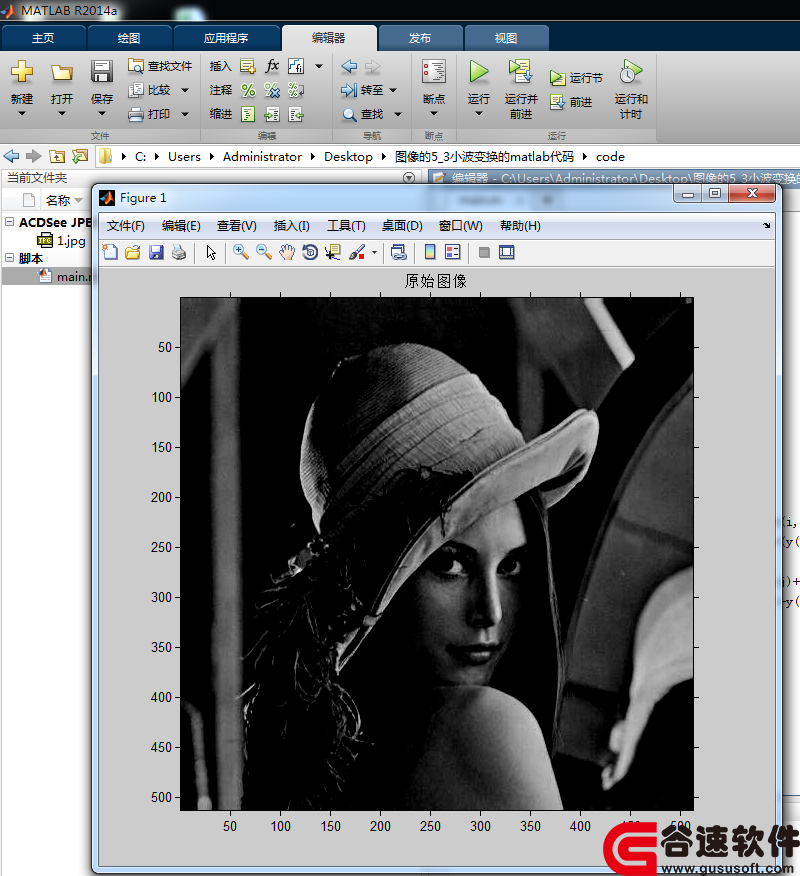This screenshot has width=800, height=876.
Task: Click the 运行并前进 (Run and Advance) icon
Action: click(x=520, y=72)
